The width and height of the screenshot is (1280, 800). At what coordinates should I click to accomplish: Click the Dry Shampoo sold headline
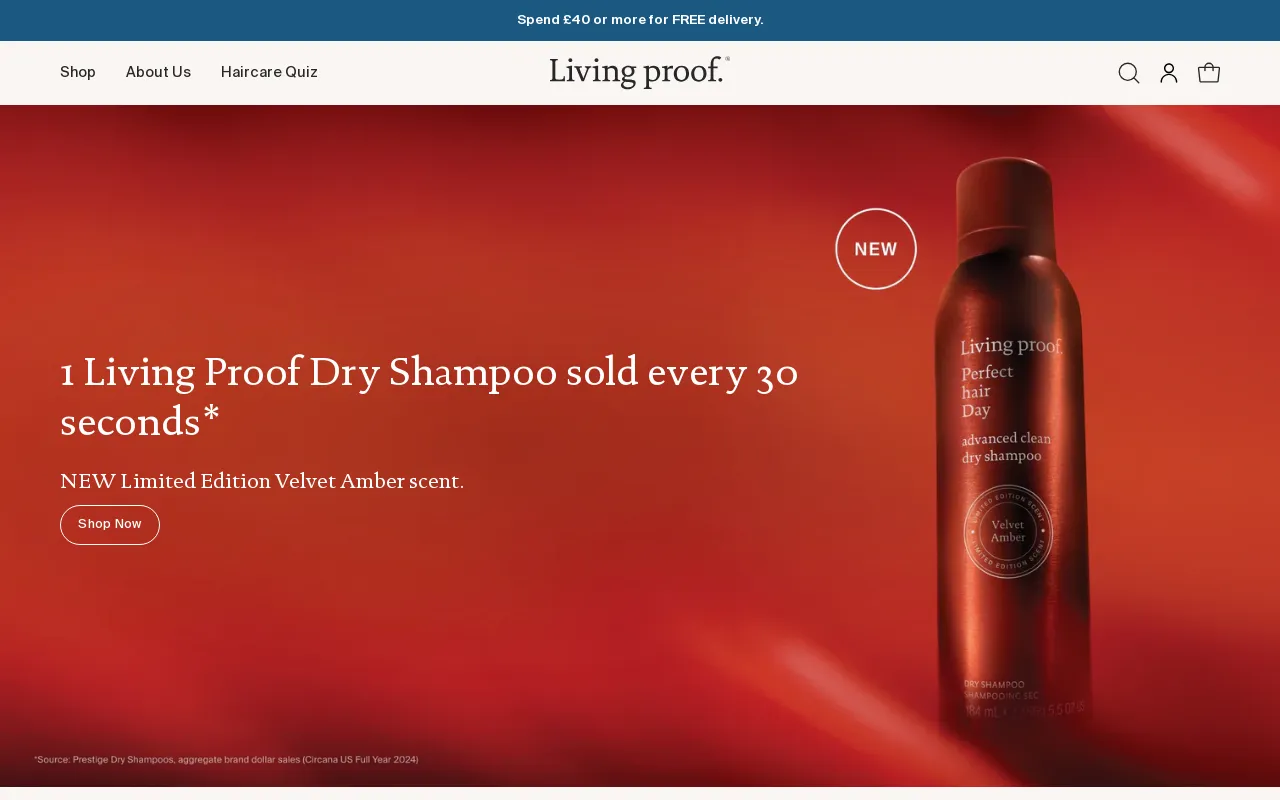coord(430,396)
